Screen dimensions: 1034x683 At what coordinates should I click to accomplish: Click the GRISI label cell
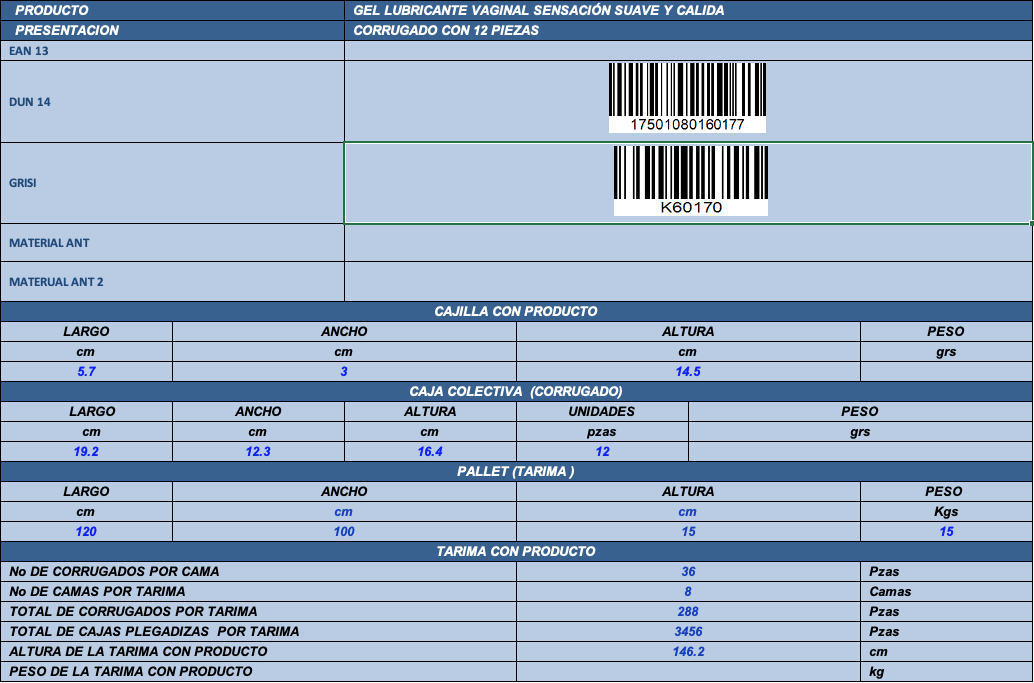172,183
